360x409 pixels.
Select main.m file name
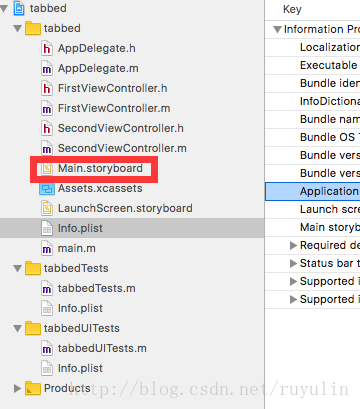[x=77, y=248]
